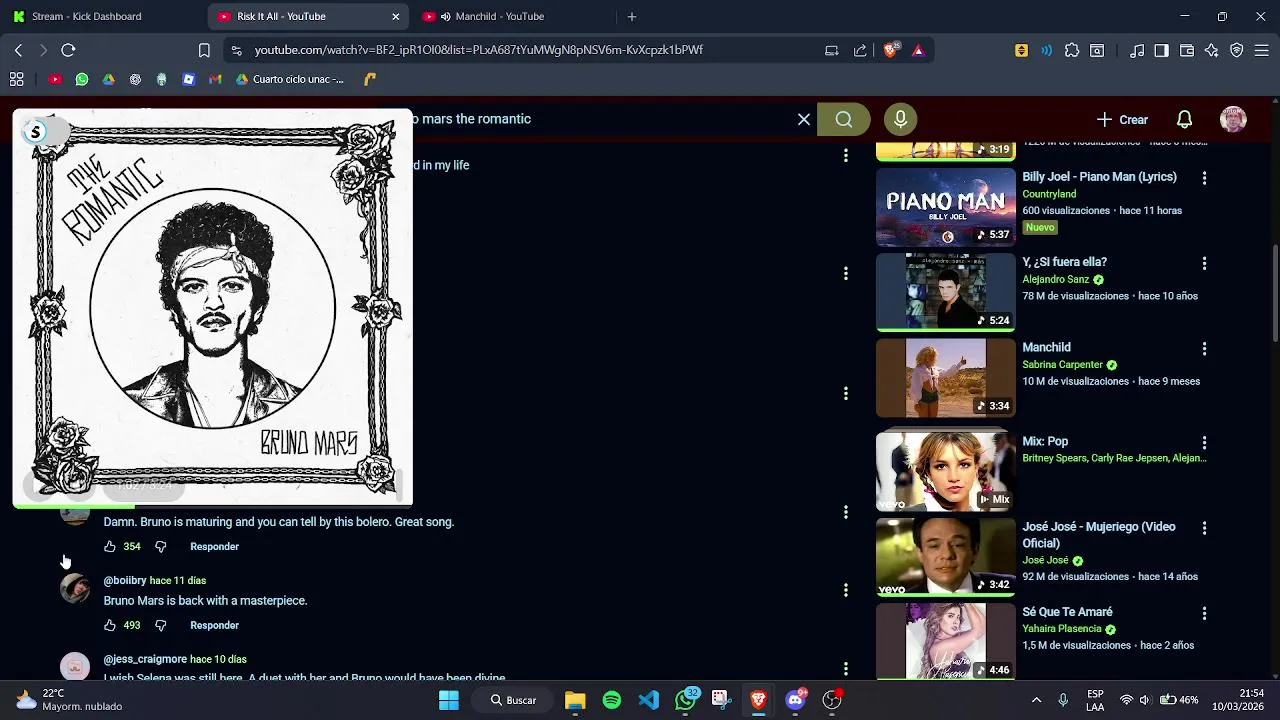Open options menu for bolero comment
This screenshot has height=720, width=1280.
pyautogui.click(x=846, y=512)
